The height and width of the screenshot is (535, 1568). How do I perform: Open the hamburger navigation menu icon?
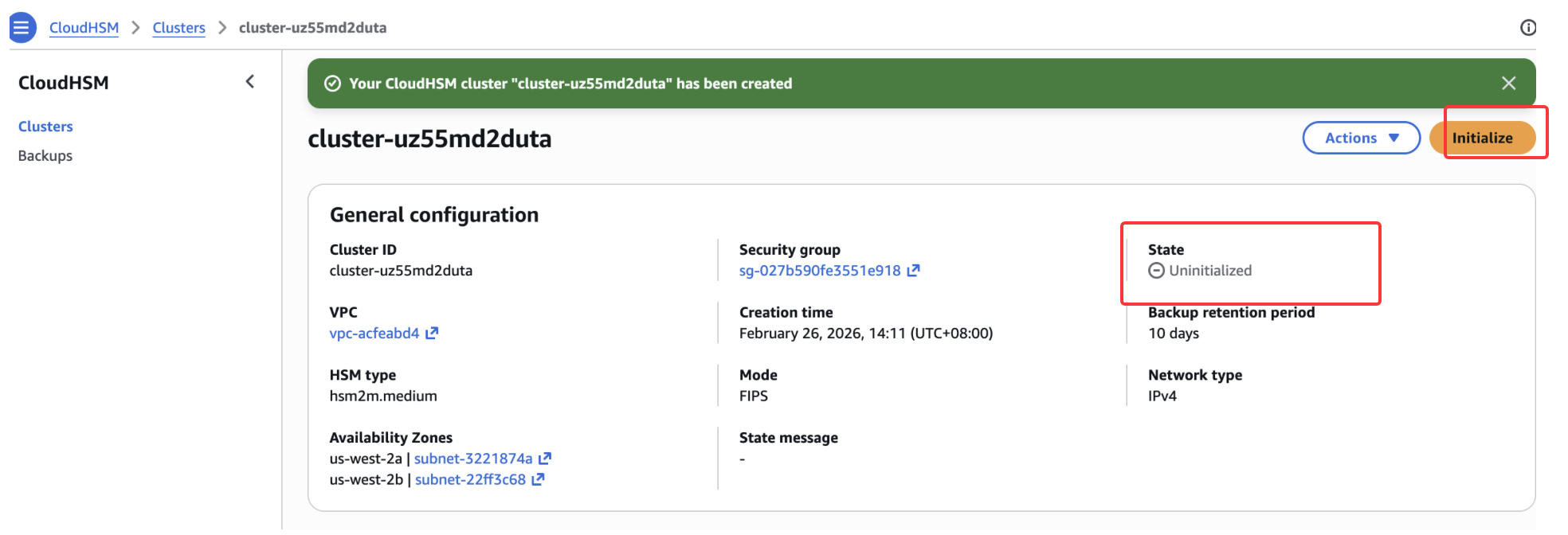click(x=22, y=28)
